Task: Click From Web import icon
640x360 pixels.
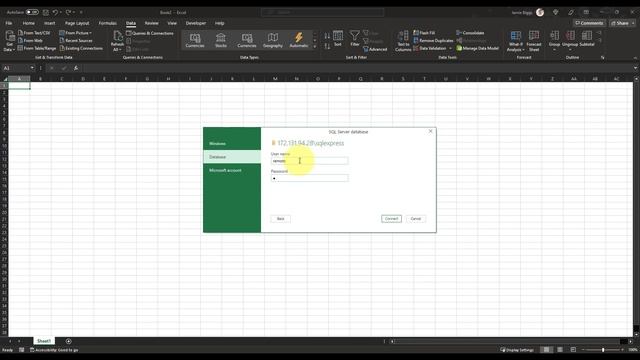Action: pyautogui.click(x=20, y=40)
